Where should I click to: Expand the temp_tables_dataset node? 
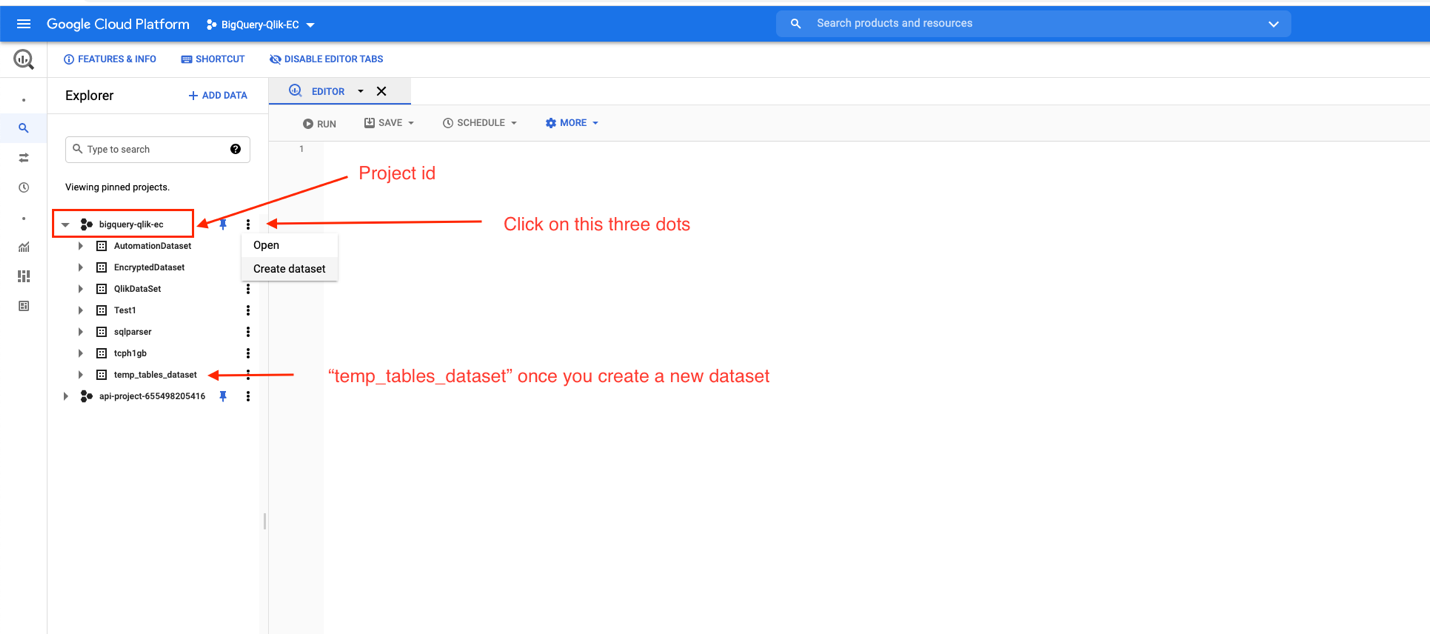coord(81,375)
